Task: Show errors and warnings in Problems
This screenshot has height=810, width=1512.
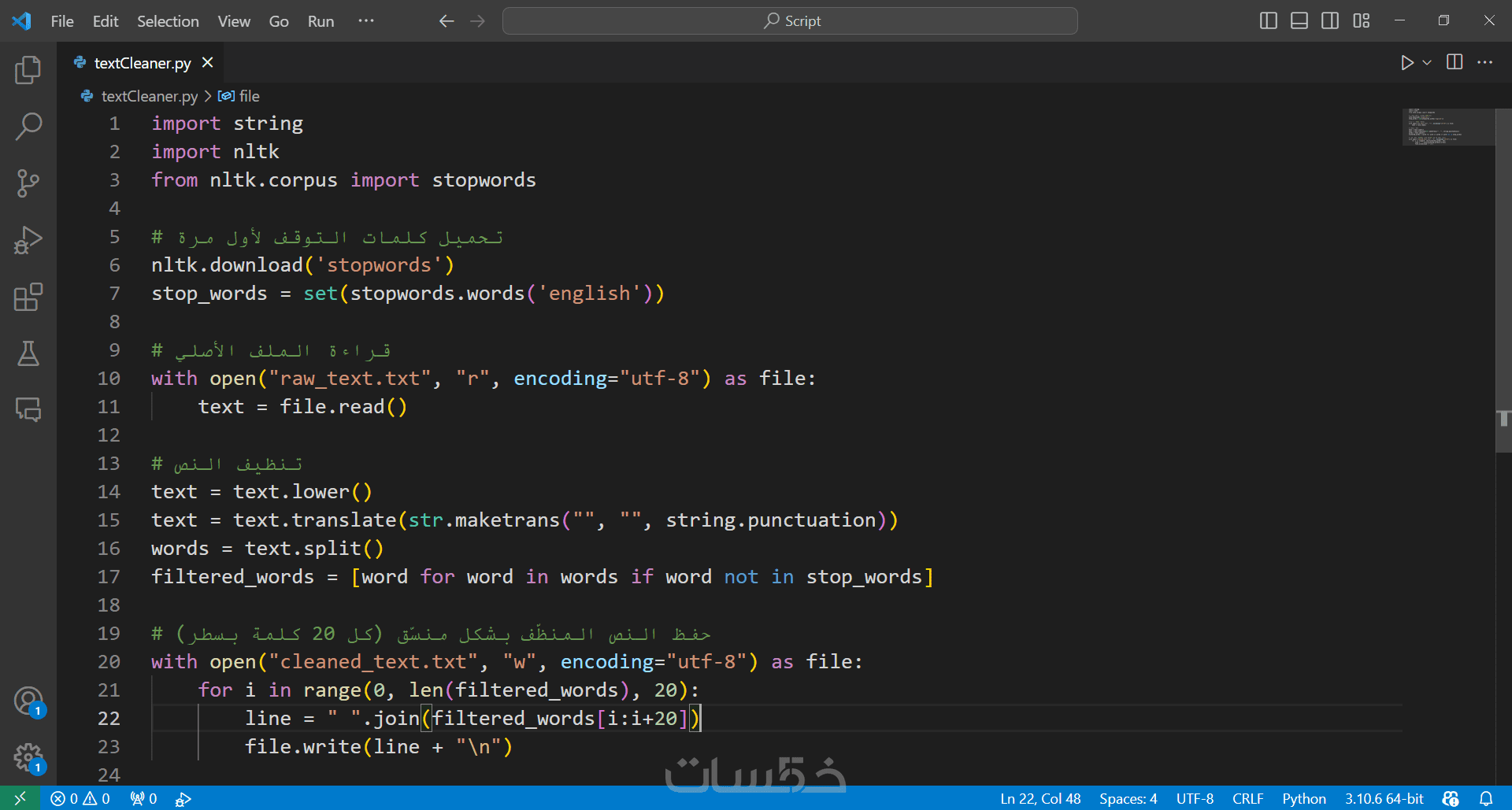Action: [x=80, y=798]
